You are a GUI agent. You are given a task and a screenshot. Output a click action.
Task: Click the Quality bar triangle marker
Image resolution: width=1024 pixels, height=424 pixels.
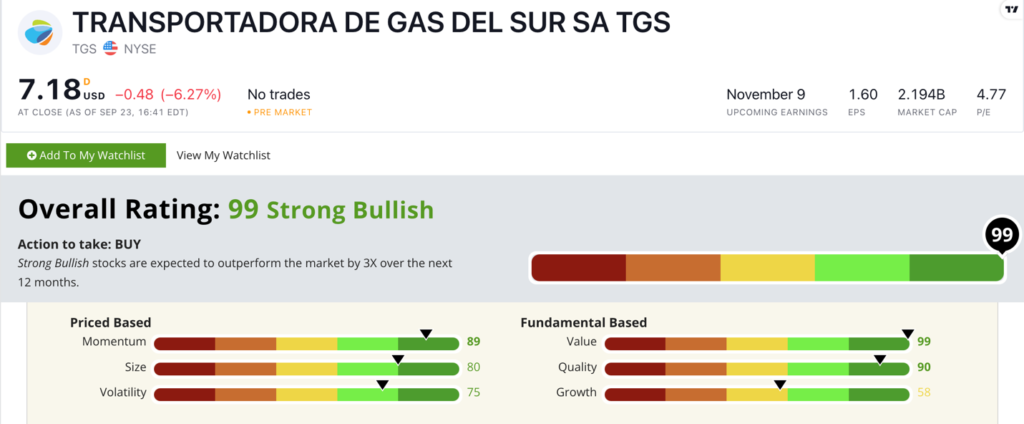click(x=880, y=358)
